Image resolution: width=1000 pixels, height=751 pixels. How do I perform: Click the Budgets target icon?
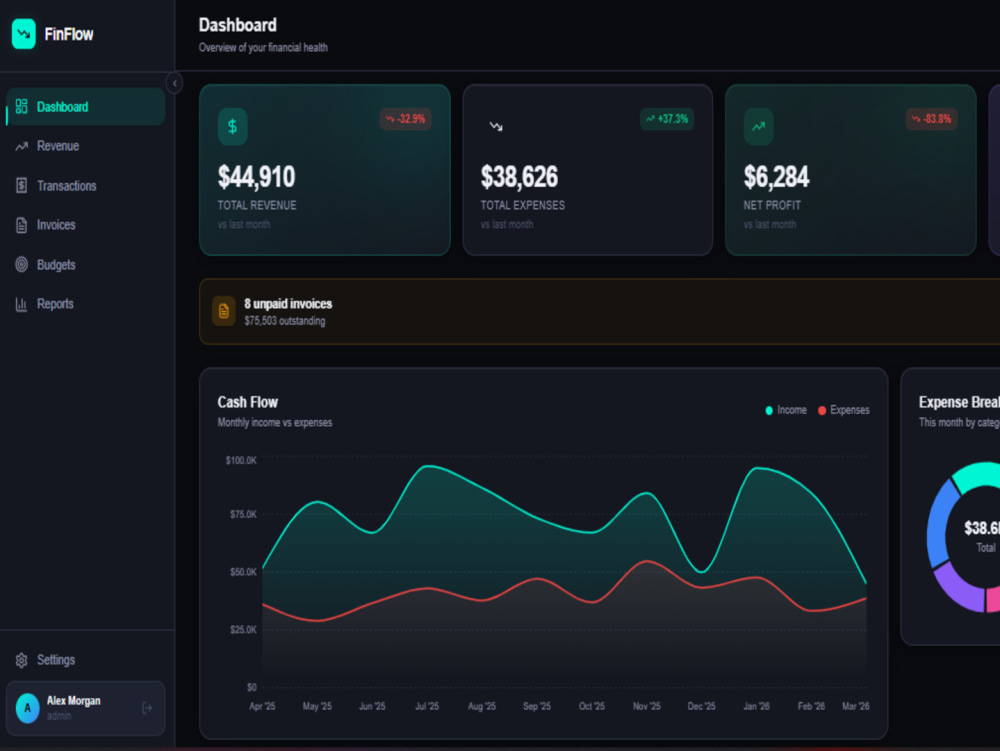(22, 265)
